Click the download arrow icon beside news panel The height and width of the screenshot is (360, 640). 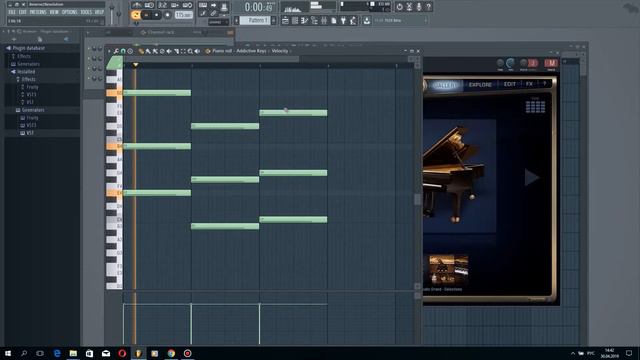click(x=367, y=20)
